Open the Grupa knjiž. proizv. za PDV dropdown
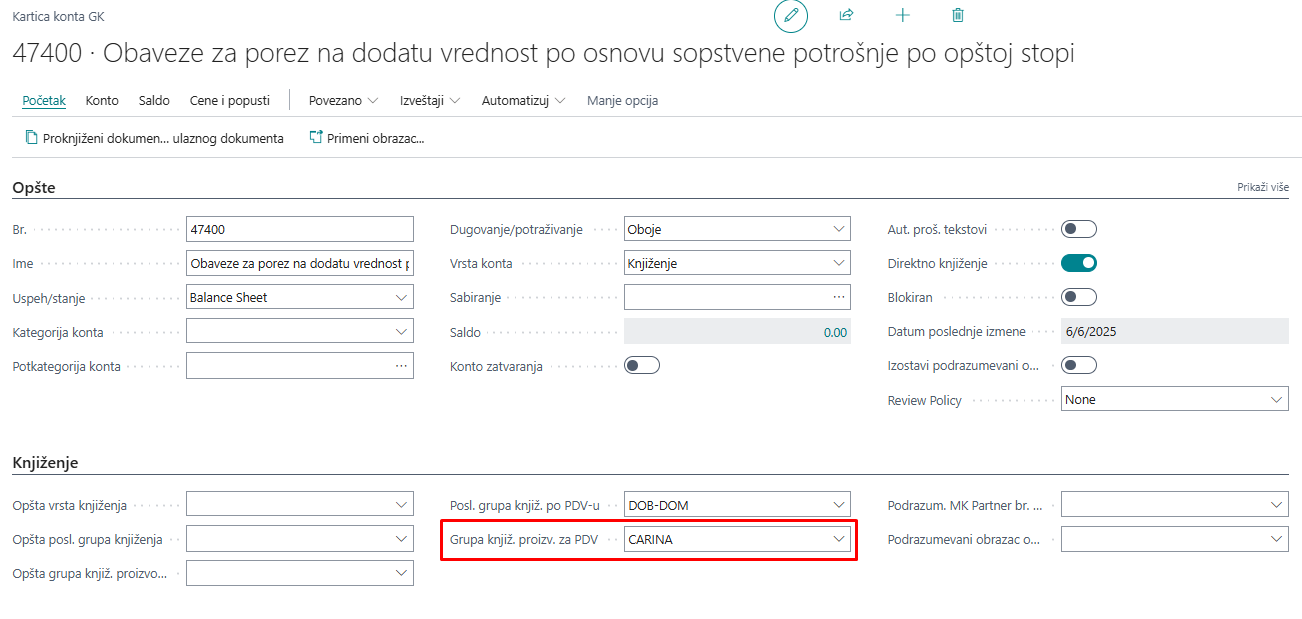 (x=840, y=538)
